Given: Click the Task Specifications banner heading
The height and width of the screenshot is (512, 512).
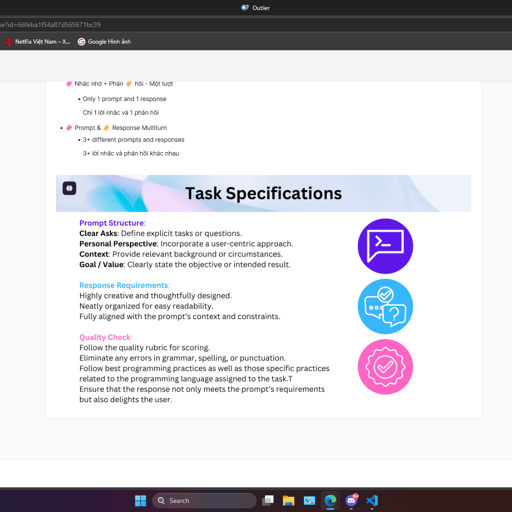Looking at the screenshot, I should (263, 193).
